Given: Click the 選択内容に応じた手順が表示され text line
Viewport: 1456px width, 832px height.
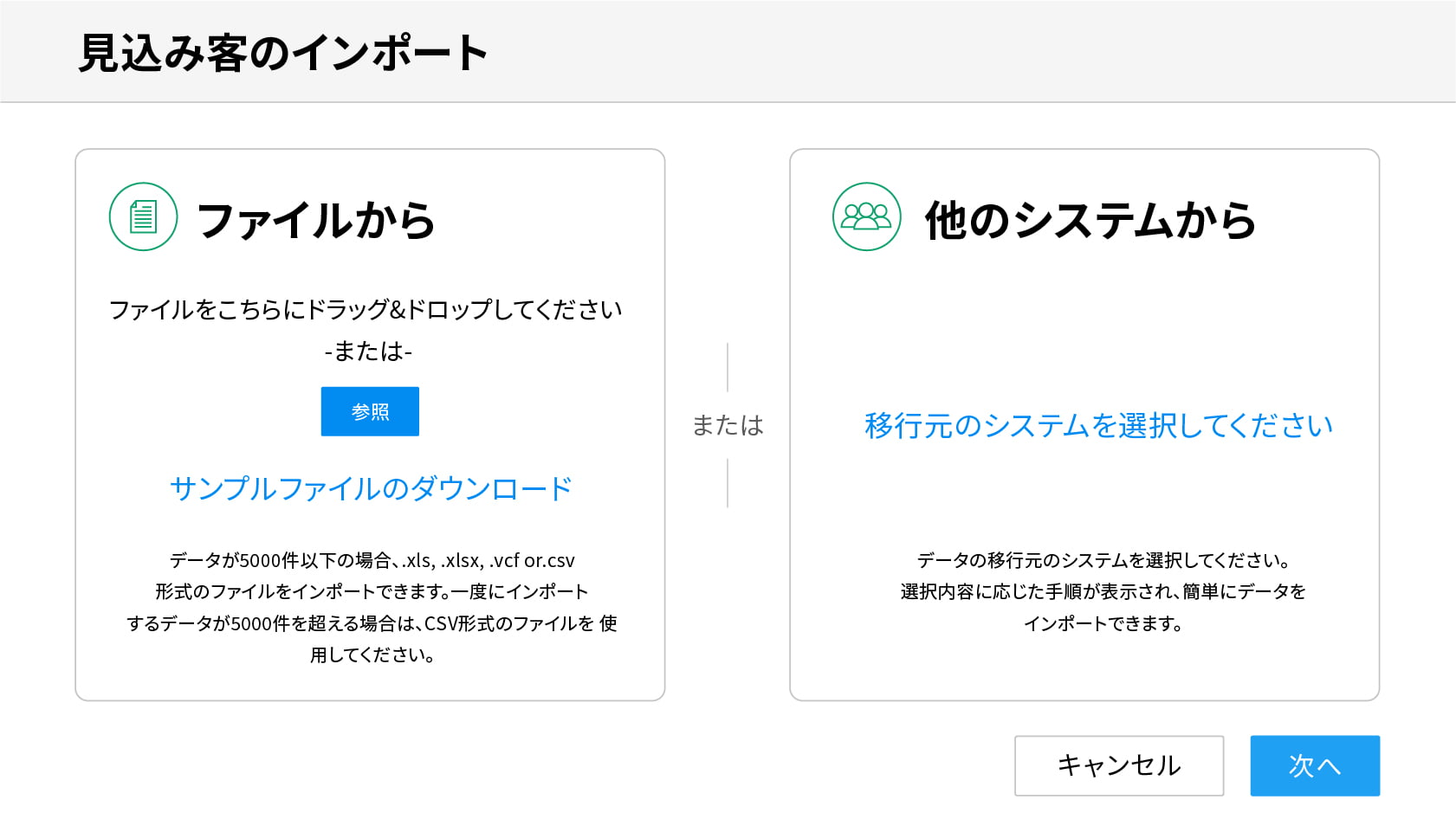Looking at the screenshot, I should point(1103,591).
